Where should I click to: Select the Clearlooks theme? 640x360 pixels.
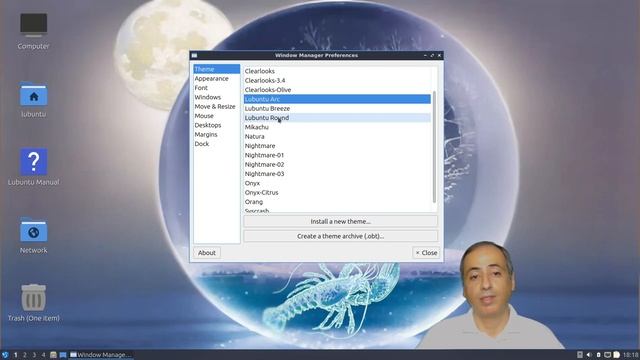coord(337,71)
